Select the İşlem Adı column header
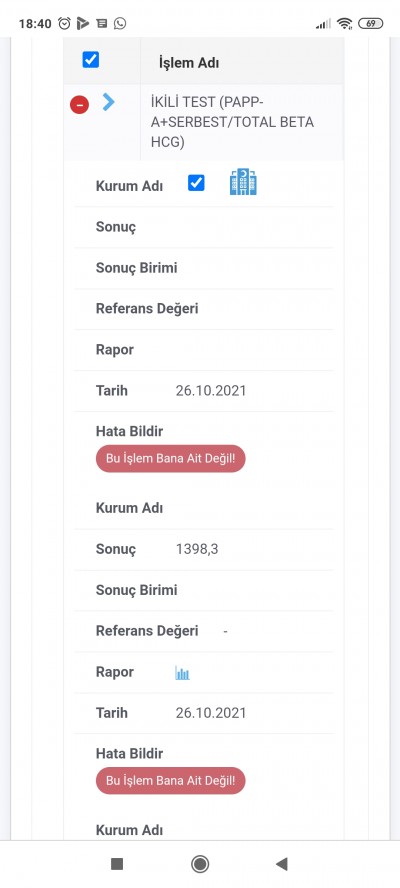Screen dimensions: 400x888 189,63
